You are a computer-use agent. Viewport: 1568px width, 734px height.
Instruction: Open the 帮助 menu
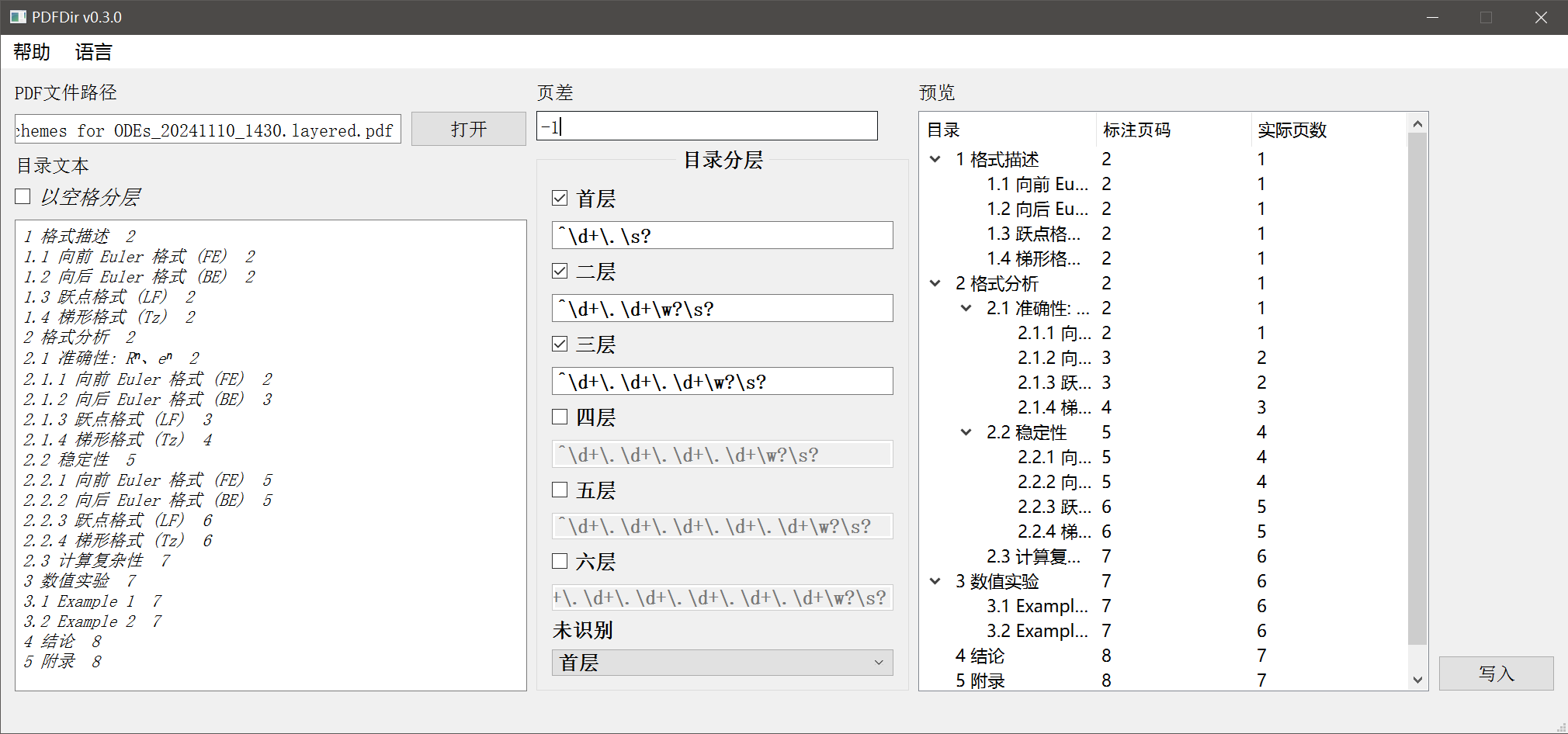pyautogui.click(x=32, y=52)
